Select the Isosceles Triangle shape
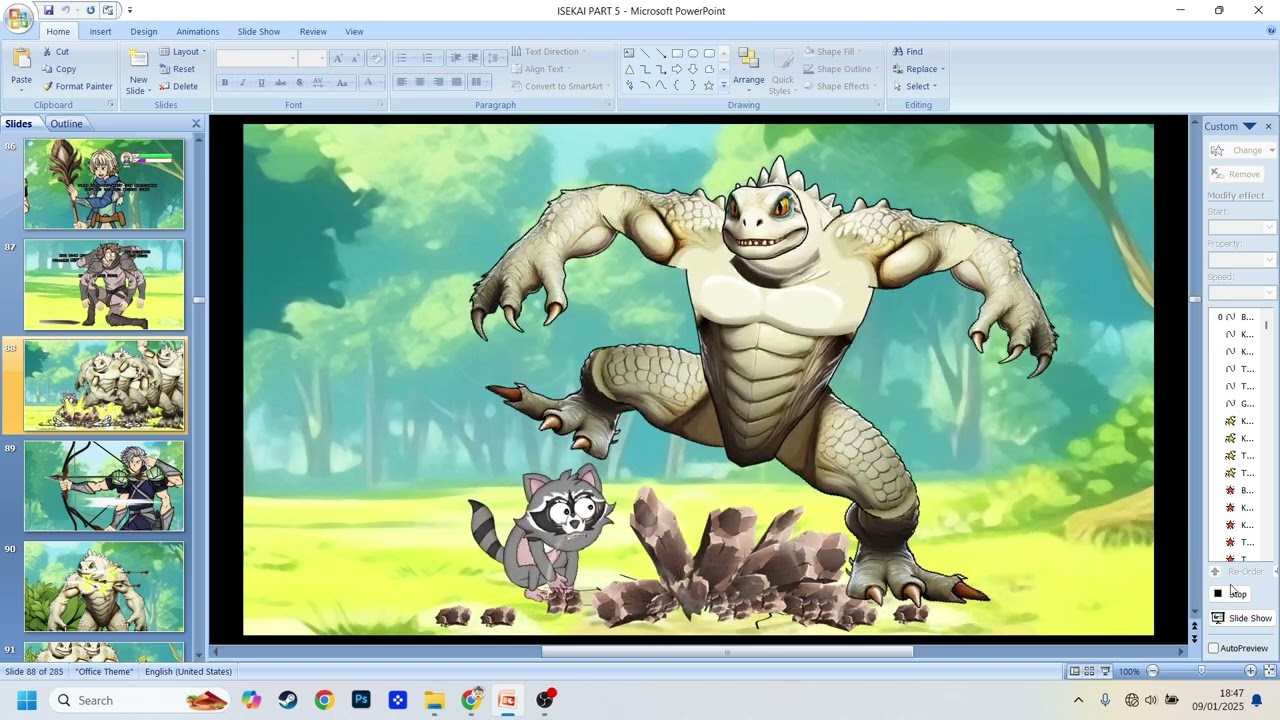 pyautogui.click(x=629, y=69)
